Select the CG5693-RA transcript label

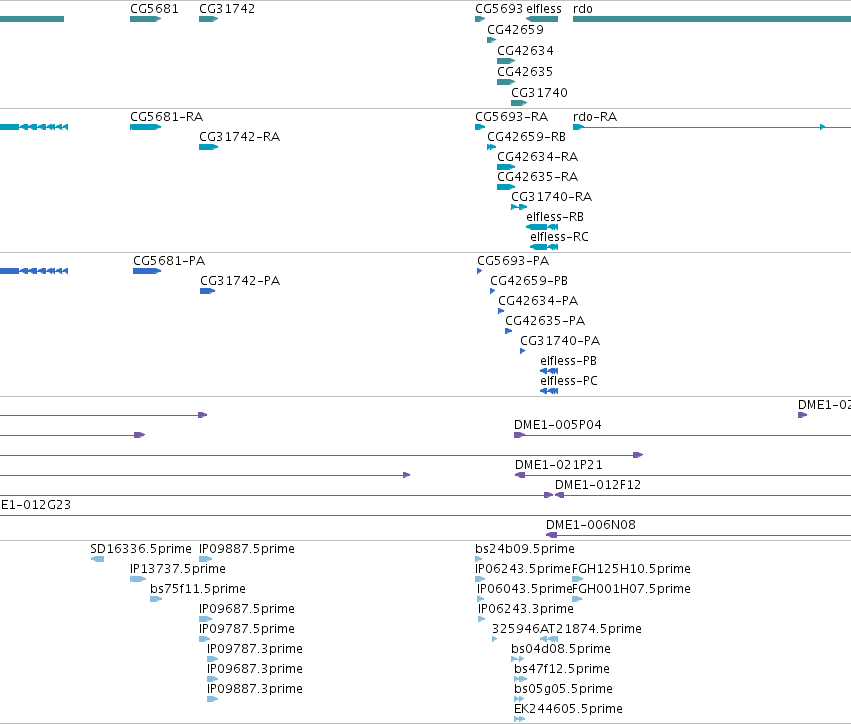(x=511, y=117)
